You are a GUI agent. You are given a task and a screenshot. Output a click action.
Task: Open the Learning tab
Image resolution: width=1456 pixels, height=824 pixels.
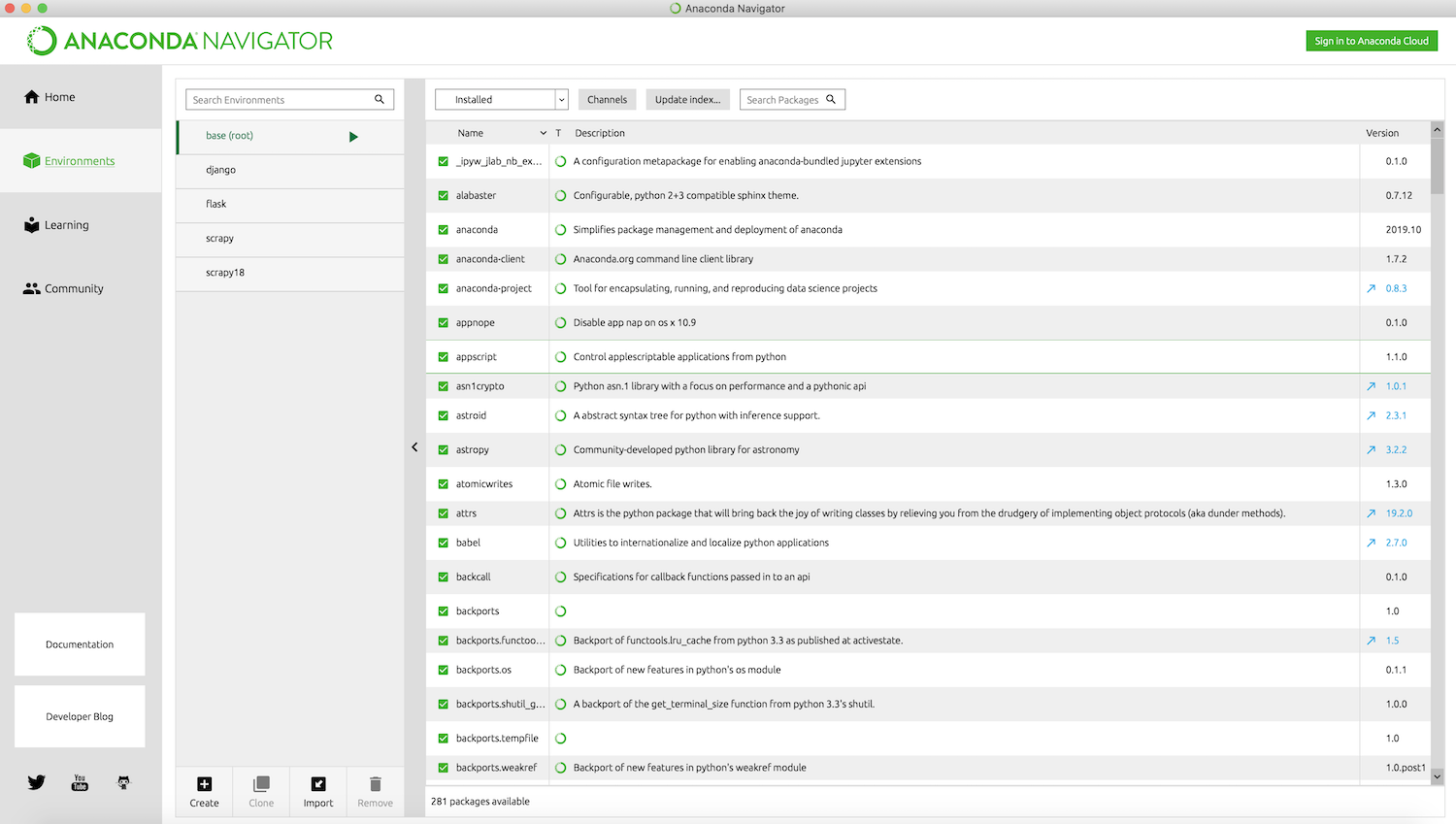tap(81, 225)
